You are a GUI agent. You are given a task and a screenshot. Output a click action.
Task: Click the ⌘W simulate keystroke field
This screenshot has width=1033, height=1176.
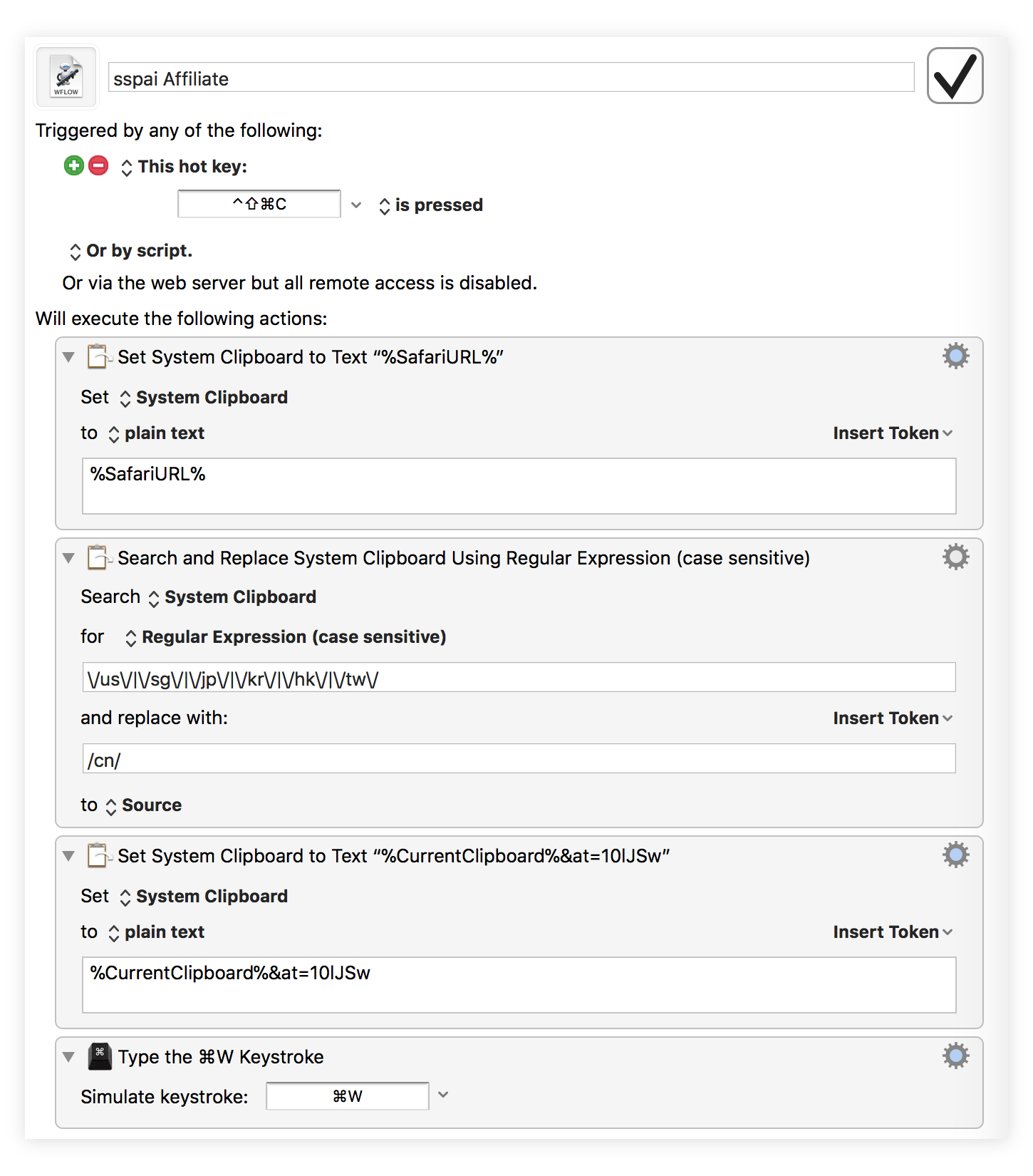348,1096
